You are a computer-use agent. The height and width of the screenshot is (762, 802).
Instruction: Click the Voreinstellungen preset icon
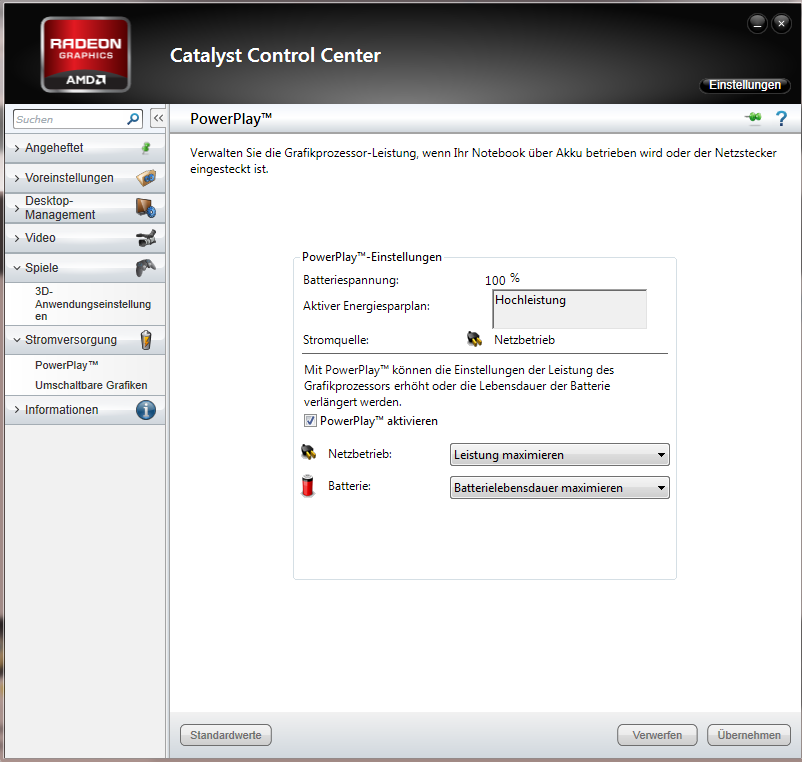point(146,178)
